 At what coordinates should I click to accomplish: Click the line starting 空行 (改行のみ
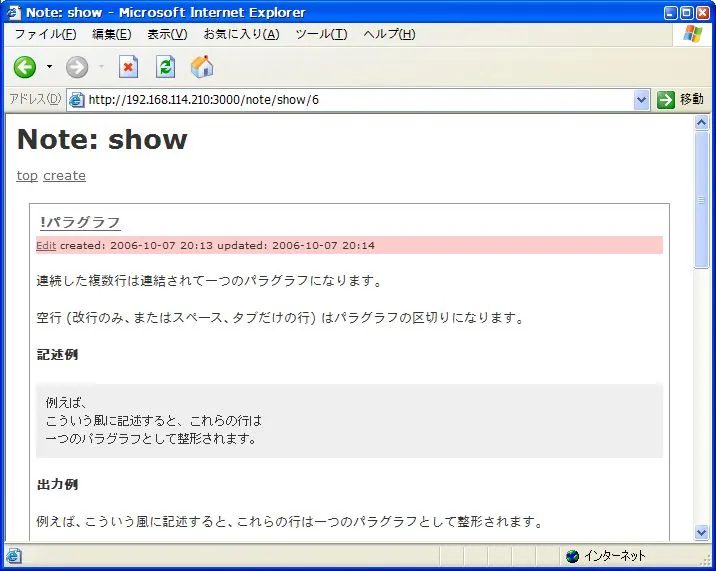coord(280,317)
